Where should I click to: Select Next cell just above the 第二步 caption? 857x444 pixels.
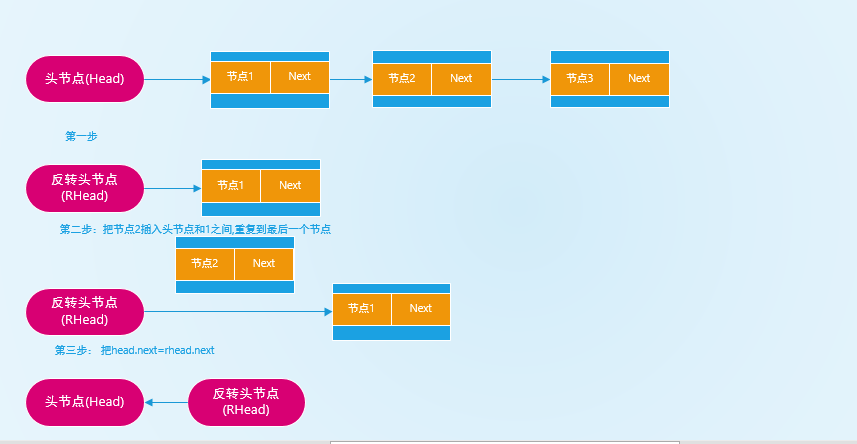pos(290,186)
